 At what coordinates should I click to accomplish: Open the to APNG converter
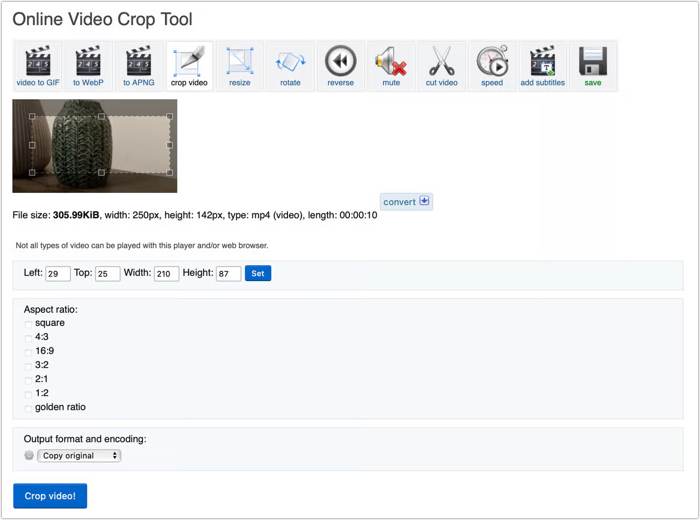coord(138,66)
